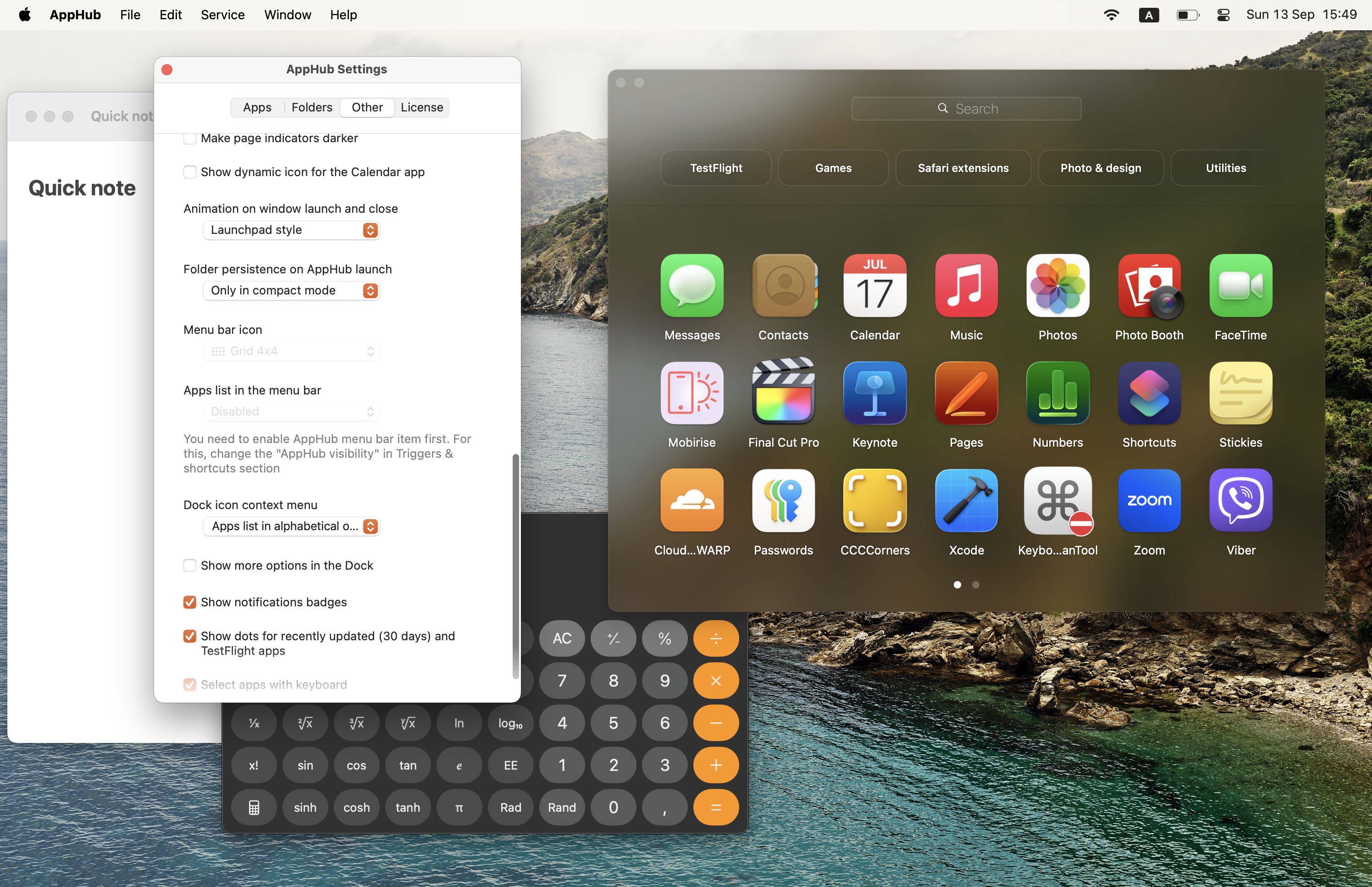Click the Search field in the launcher
Viewport: 1372px width, 887px height.
click(x=966, y=109)
